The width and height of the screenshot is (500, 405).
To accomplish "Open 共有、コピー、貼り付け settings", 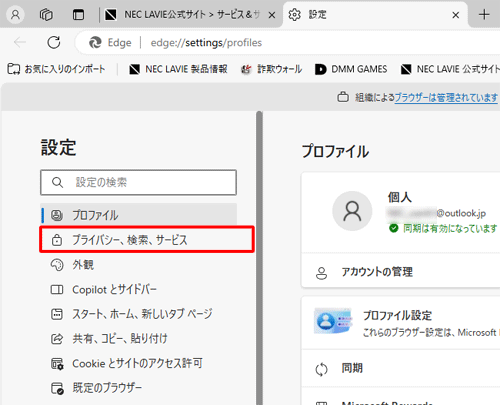I will pyautogui.click(x=138, y=339).
